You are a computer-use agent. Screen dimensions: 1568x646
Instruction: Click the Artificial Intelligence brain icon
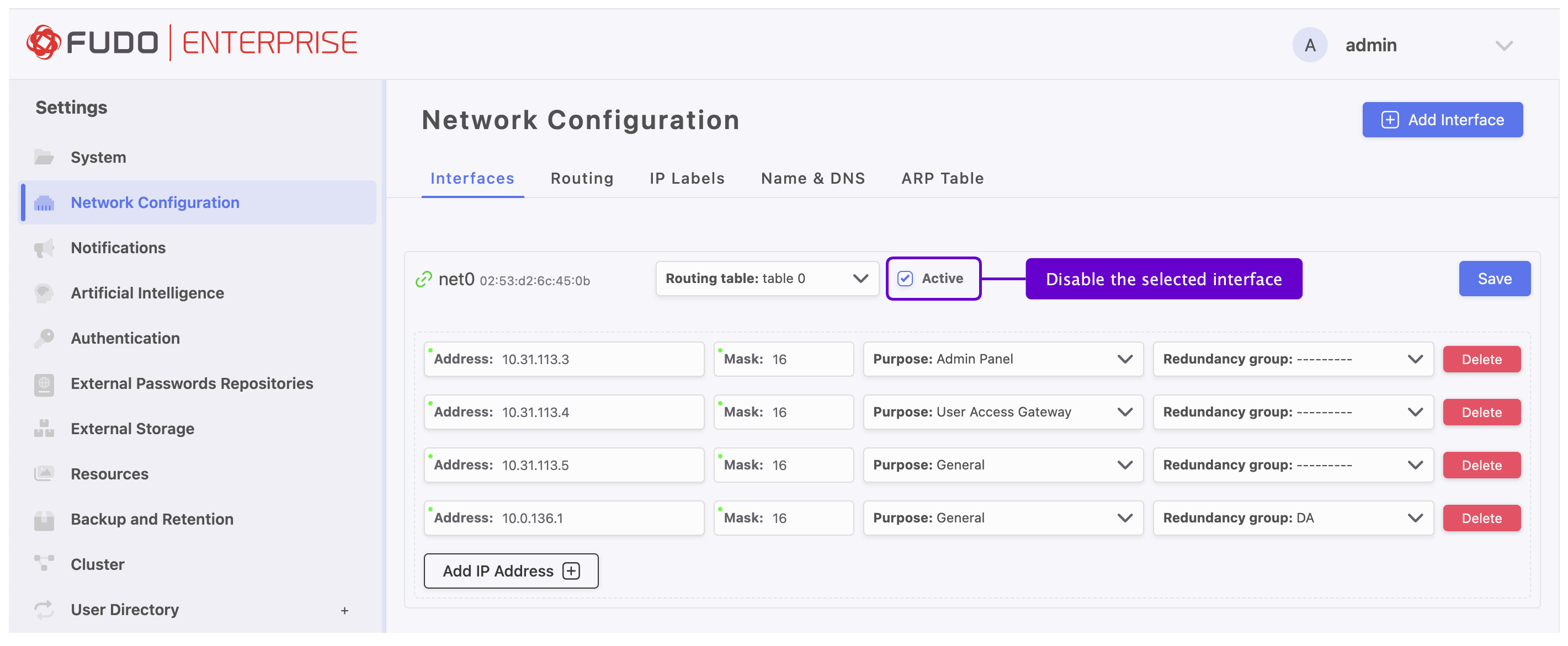click(44, 293)
